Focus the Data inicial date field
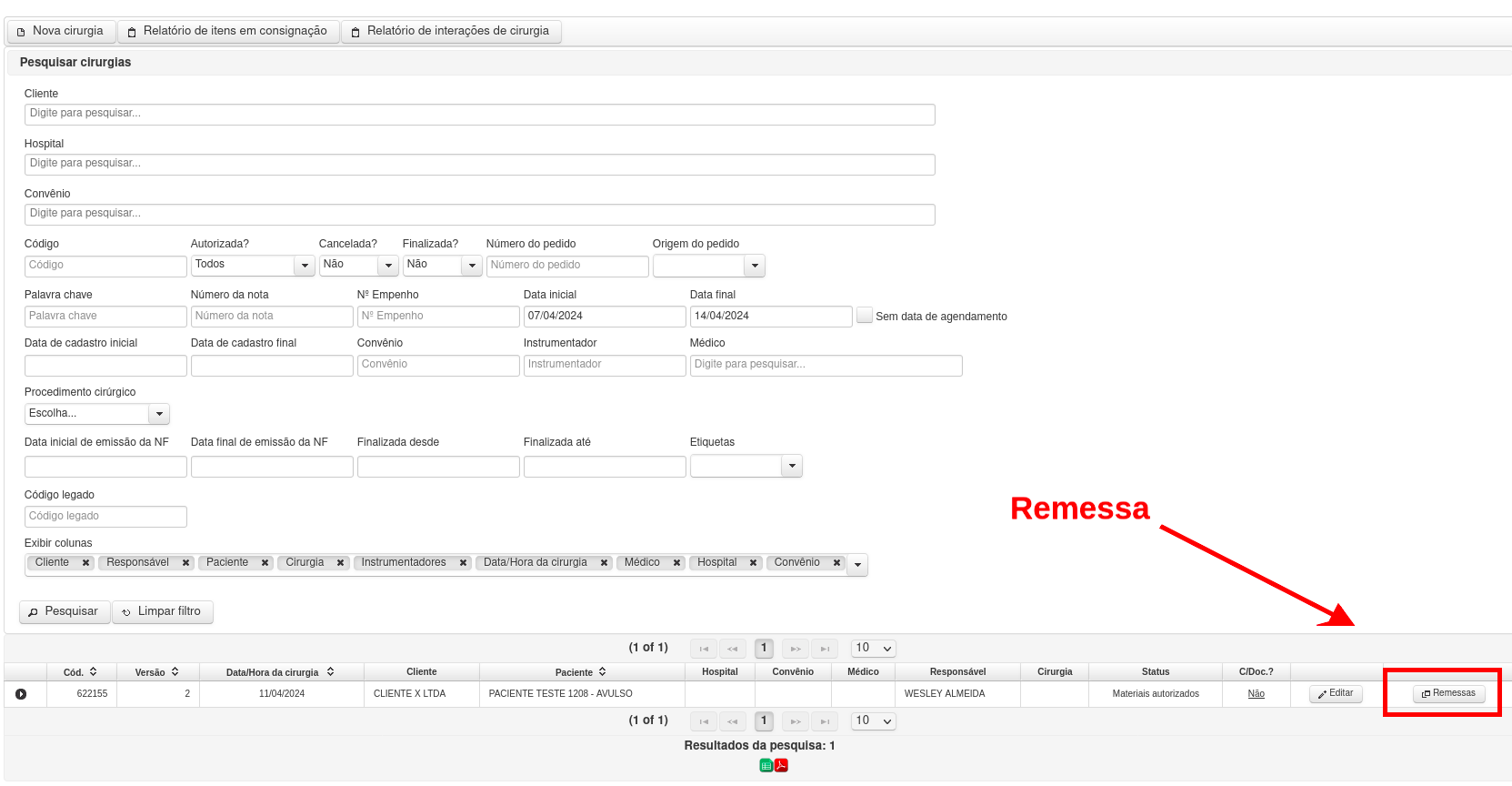 [x=605, y=316]
